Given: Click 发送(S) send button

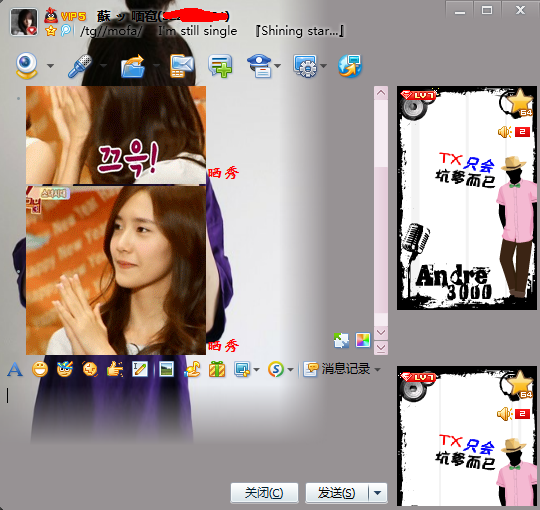Looking at the screenshot, I should (x=336, y=493).
